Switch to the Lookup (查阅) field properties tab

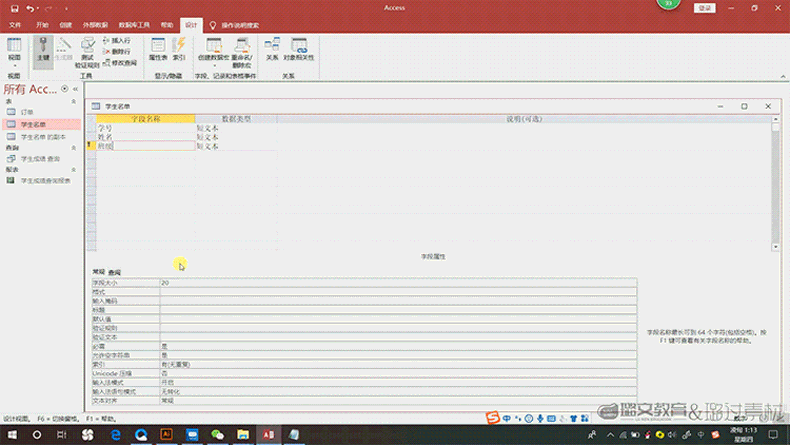[115, 272]
